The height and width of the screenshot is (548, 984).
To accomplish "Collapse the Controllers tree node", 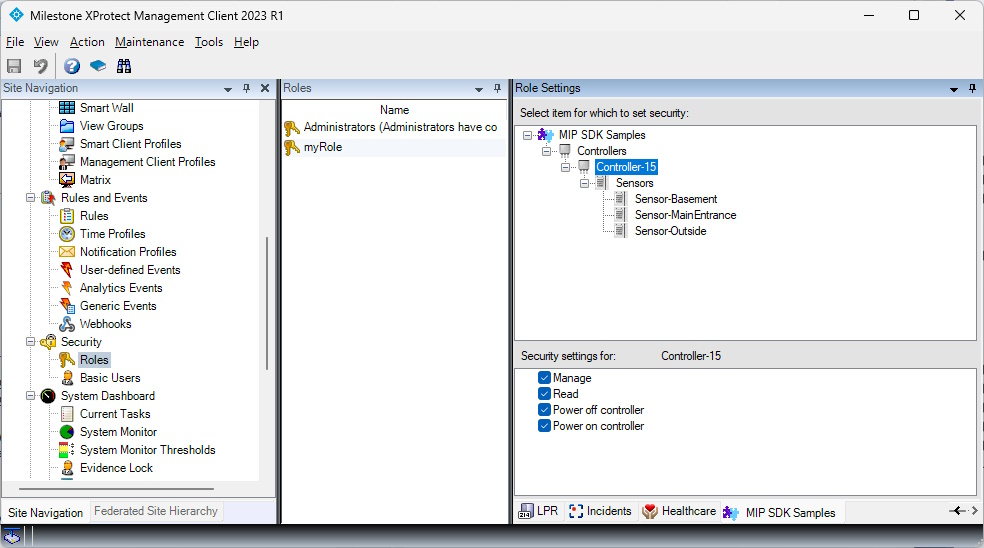I will tap(546, 151).
